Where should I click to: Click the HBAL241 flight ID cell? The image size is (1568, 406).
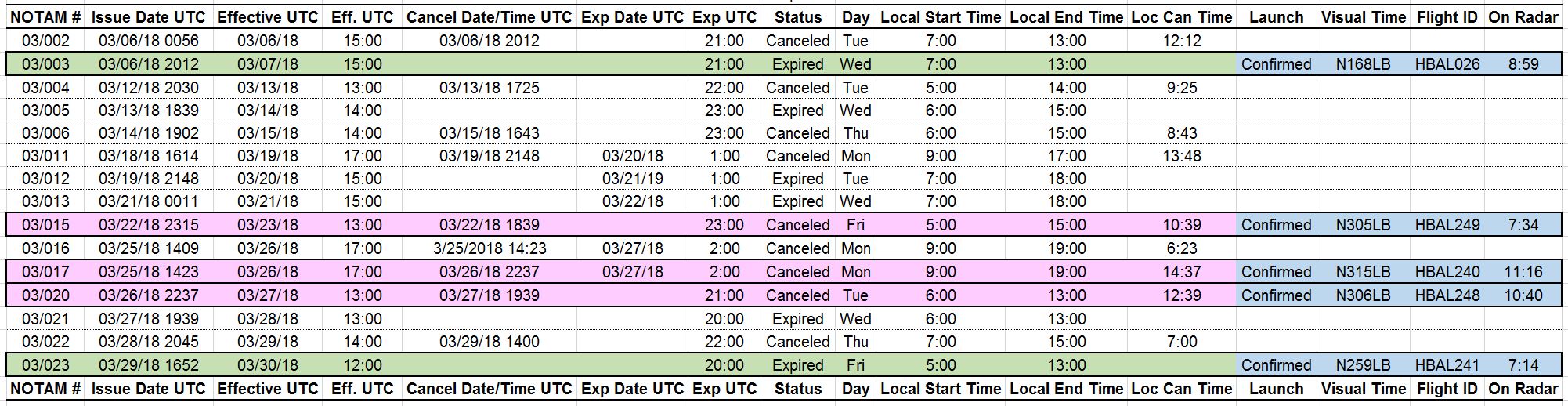[x=1447, y=365]
